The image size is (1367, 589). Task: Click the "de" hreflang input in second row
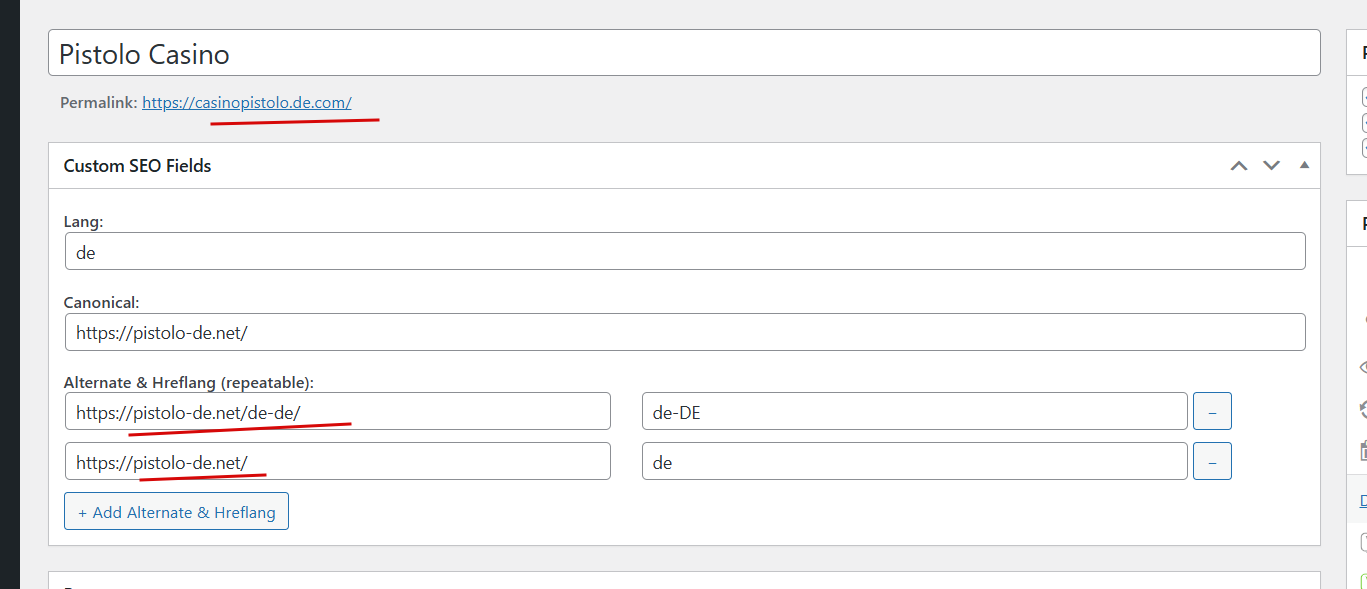(x=914, y=461)
